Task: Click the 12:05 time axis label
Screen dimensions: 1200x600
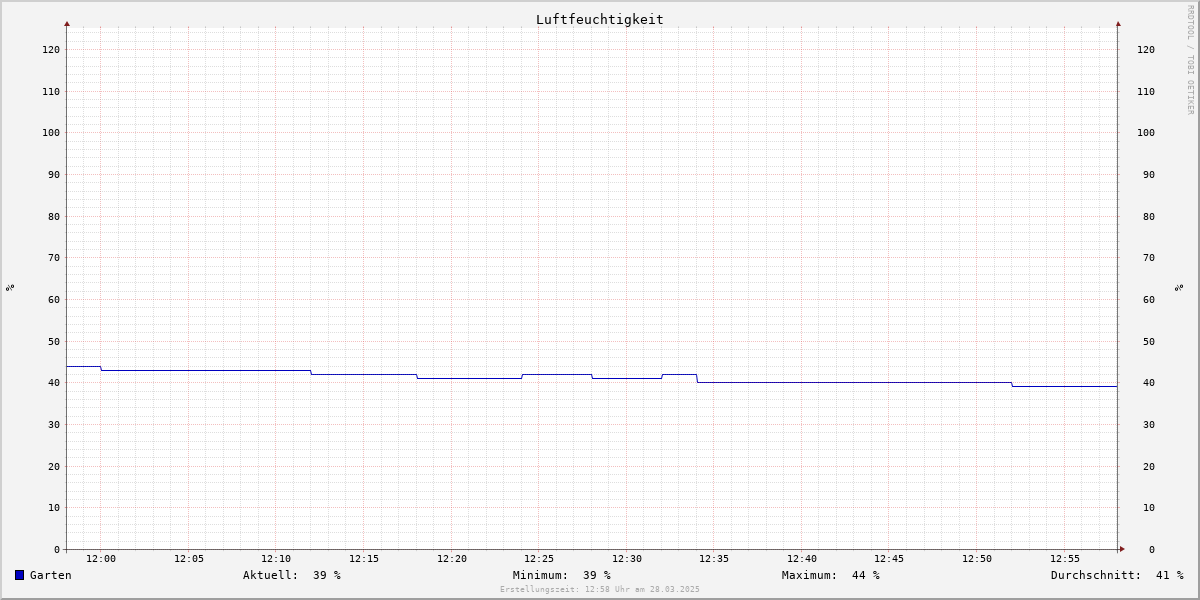Action: tap(189, 559)
